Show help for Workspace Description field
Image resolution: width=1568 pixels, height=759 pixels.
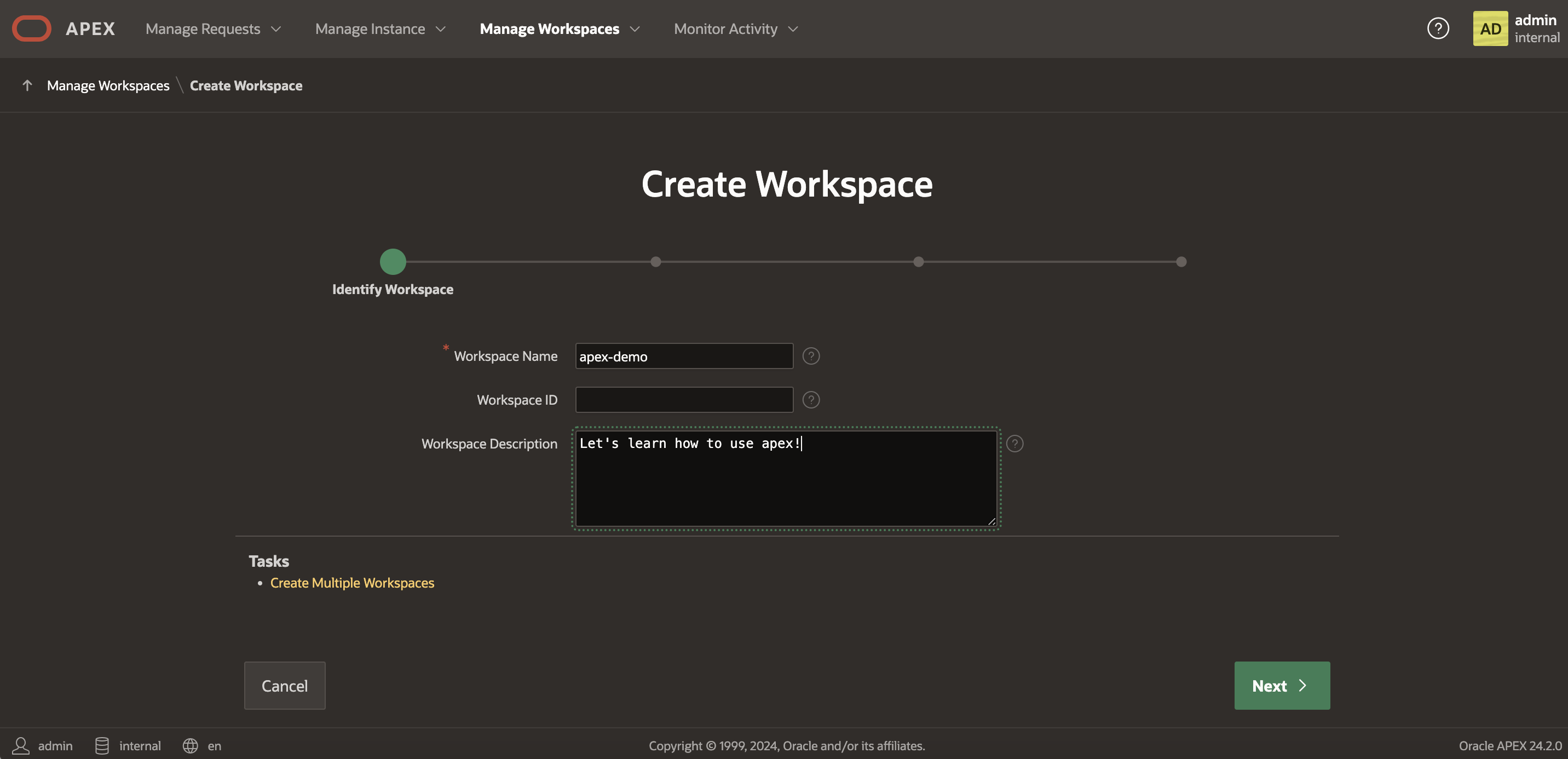pyautogui.click(x=1014, y=444)
